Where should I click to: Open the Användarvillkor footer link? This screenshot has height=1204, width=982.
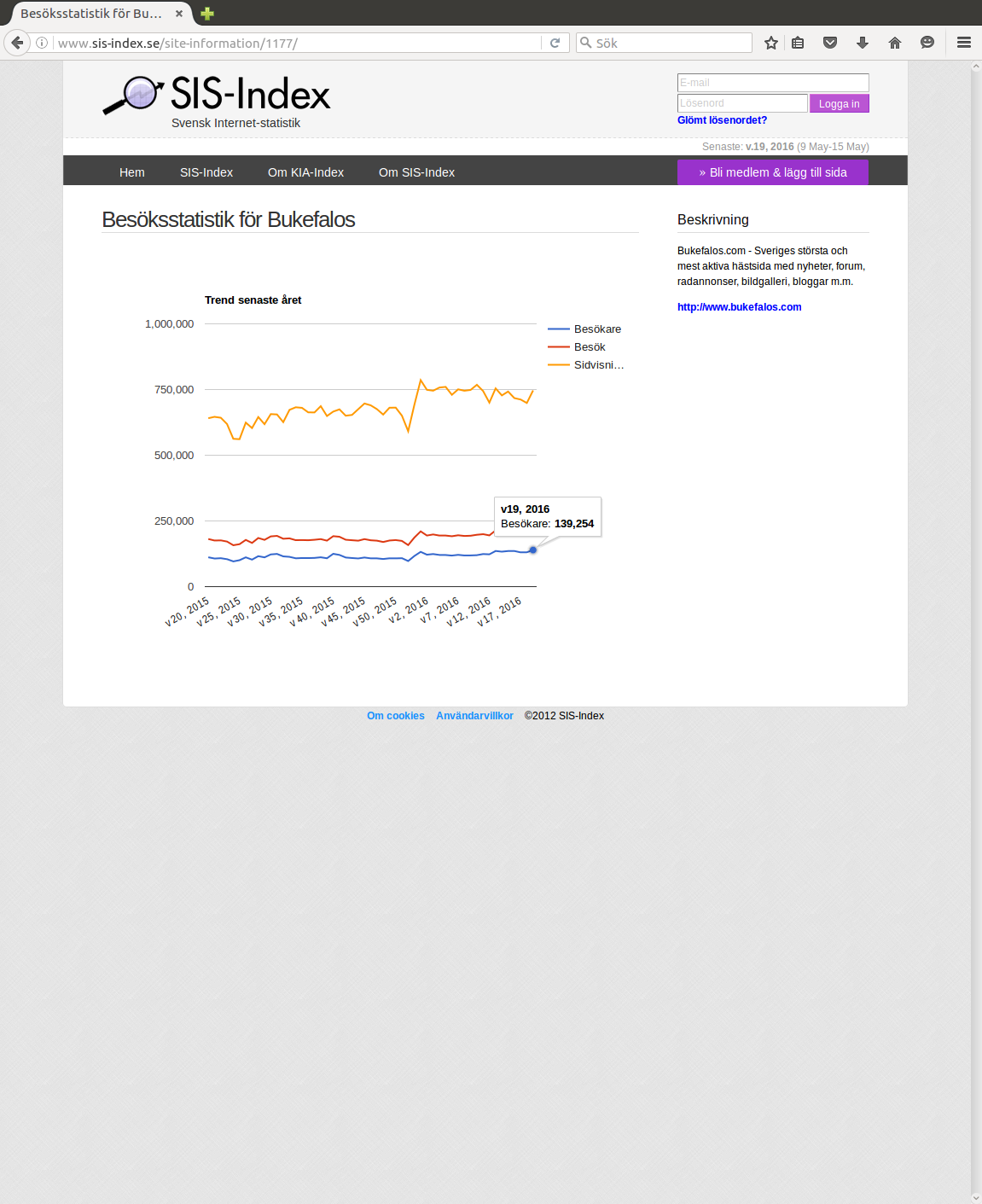point(474,716)
